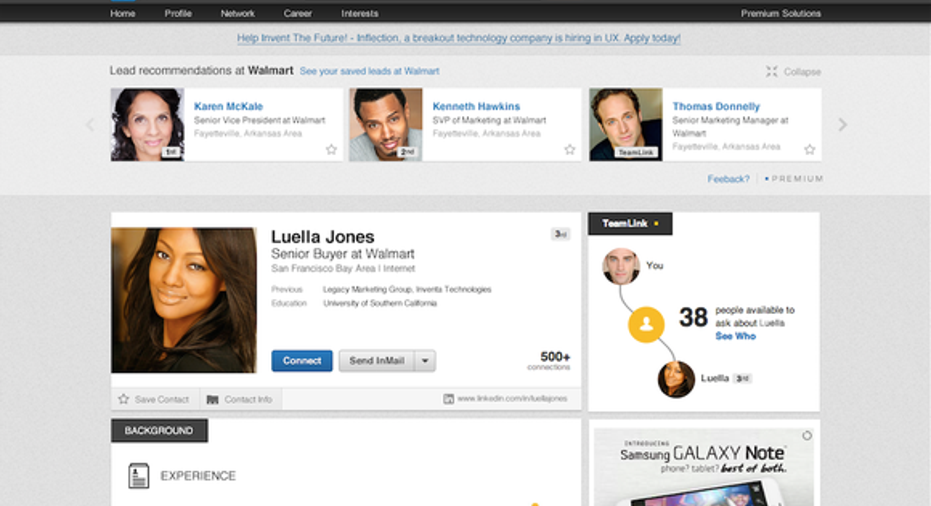The height and width of the screenshot is (506, 931).
Task: Open Premium Solutions in the nav bar
Action: 780,13
